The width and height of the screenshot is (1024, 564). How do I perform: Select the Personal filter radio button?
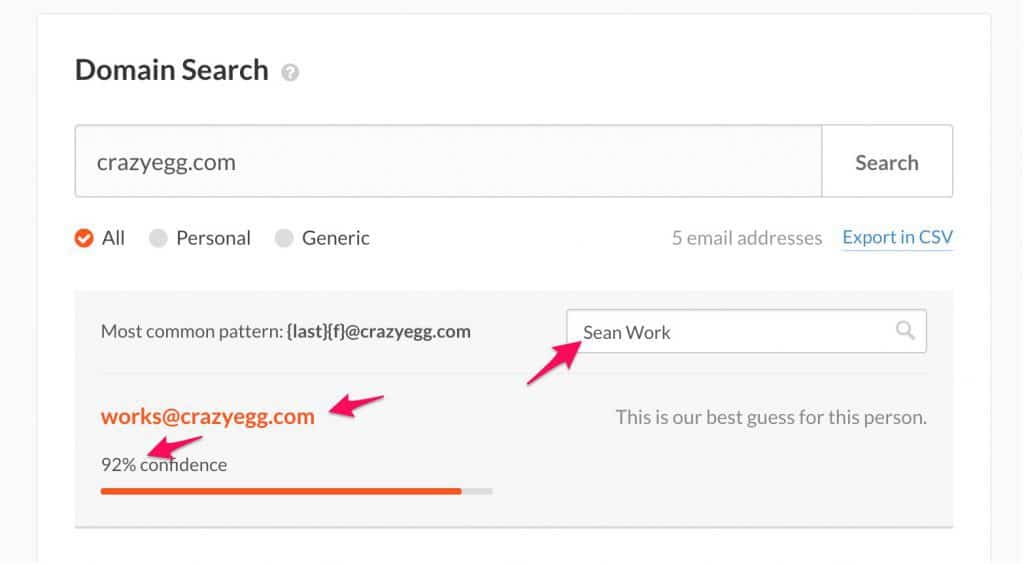click(158, 238)
